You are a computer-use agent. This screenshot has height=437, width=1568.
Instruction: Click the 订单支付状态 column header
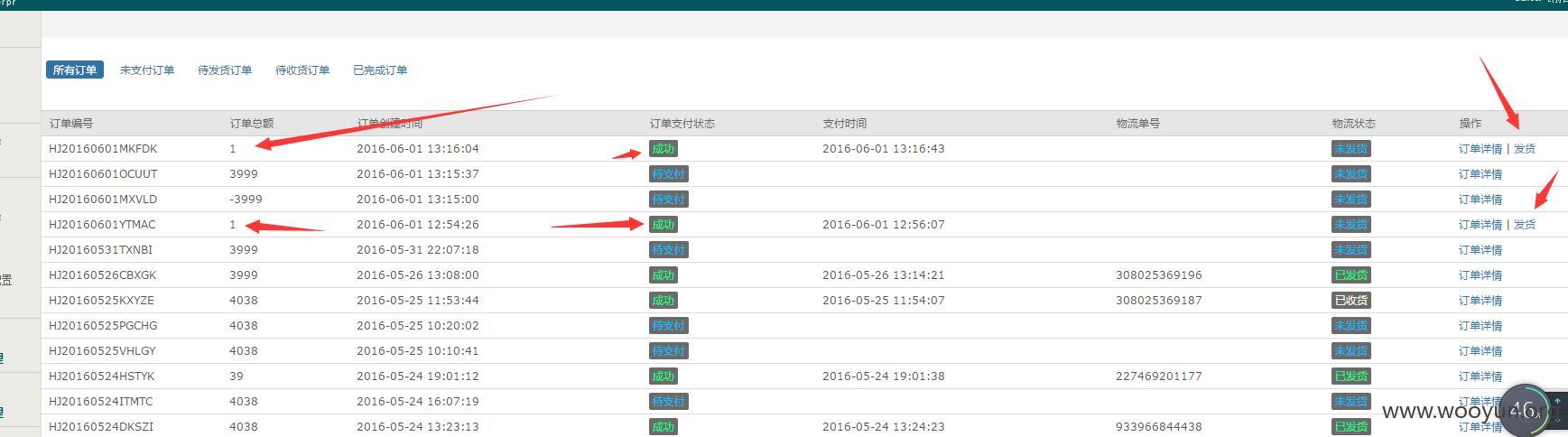682,124
